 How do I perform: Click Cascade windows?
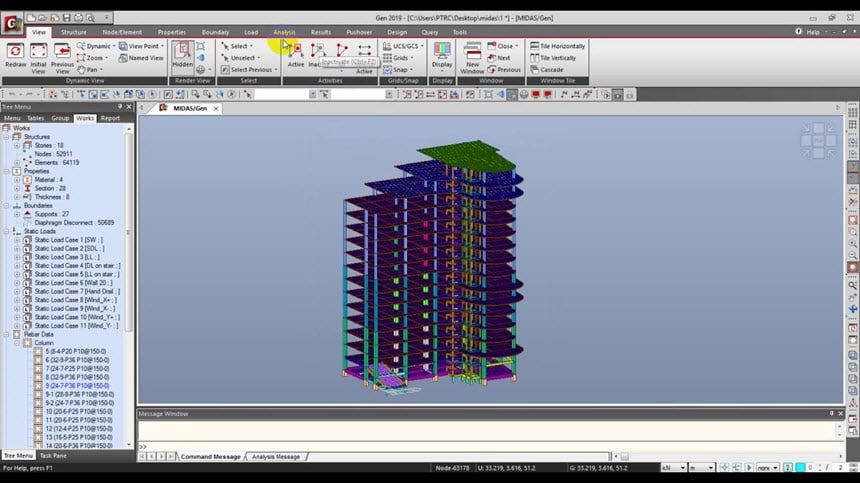coord(547,70)
